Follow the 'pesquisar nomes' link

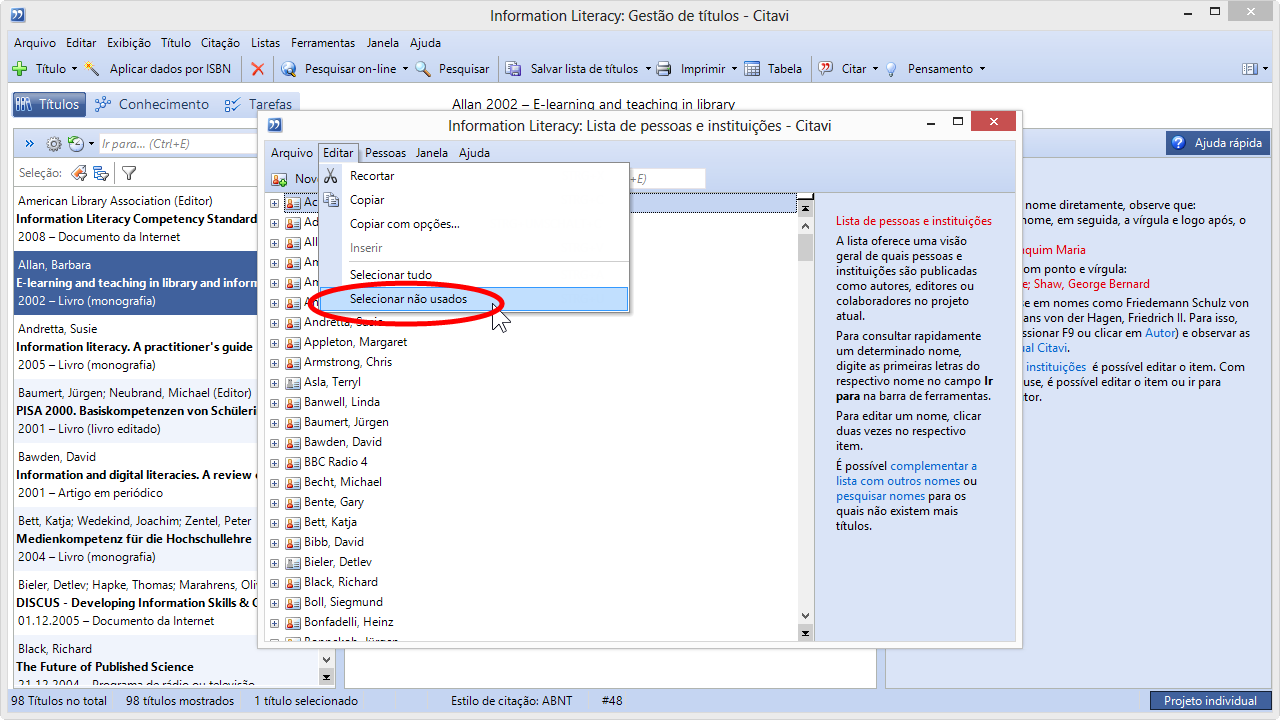[881, 496]
